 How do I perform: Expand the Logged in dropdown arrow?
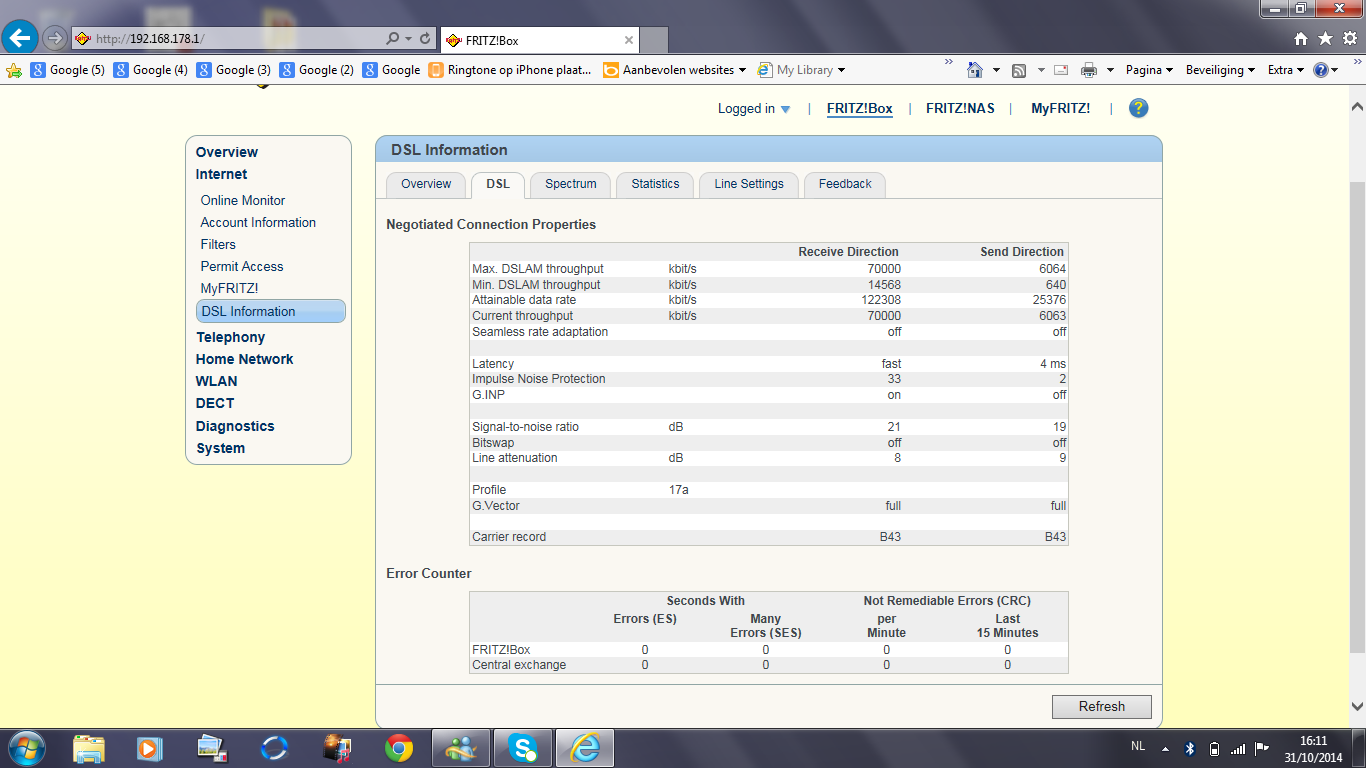785,110
